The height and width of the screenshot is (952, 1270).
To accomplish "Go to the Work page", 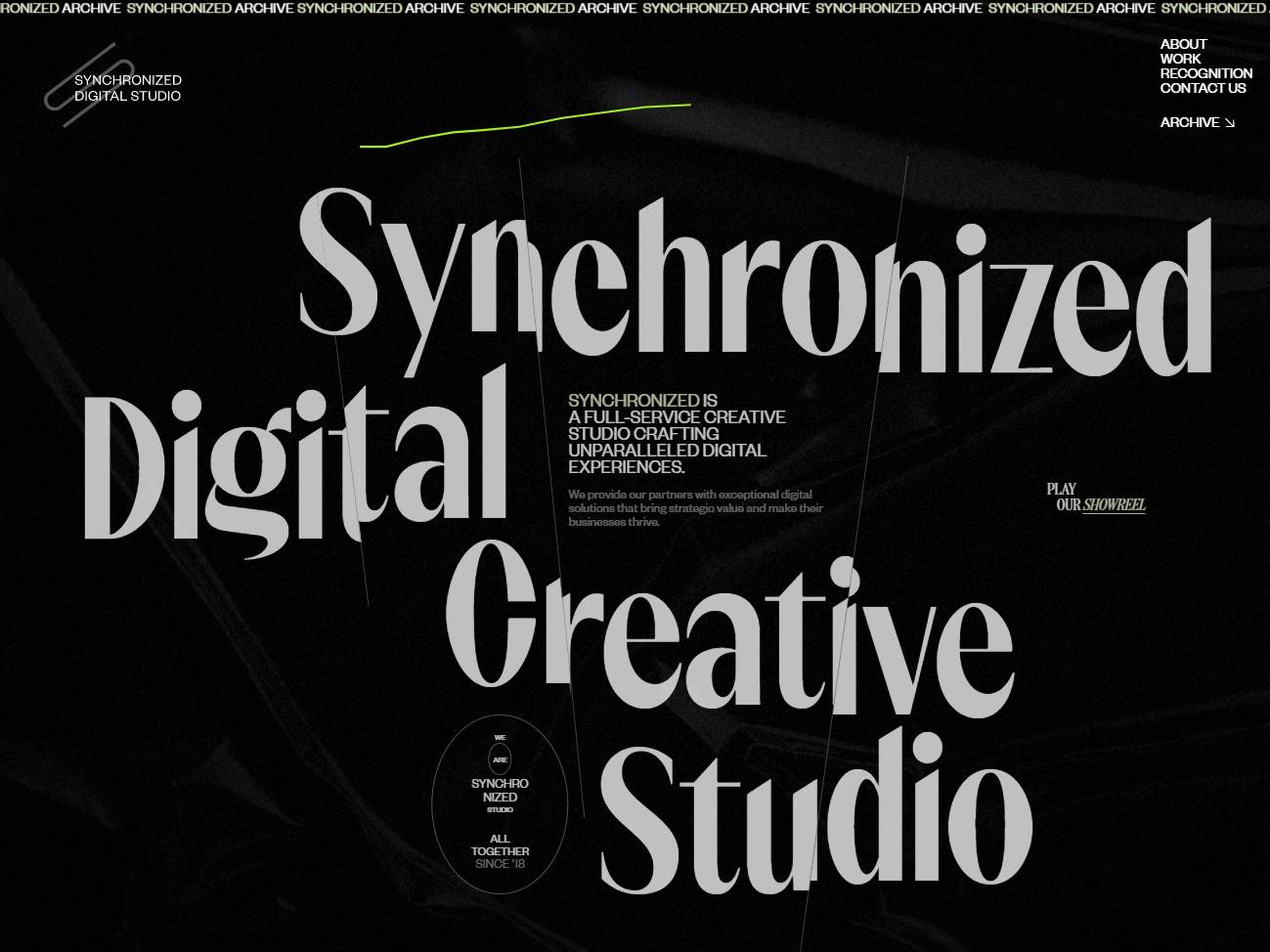I will click(x=1180, y=59).
